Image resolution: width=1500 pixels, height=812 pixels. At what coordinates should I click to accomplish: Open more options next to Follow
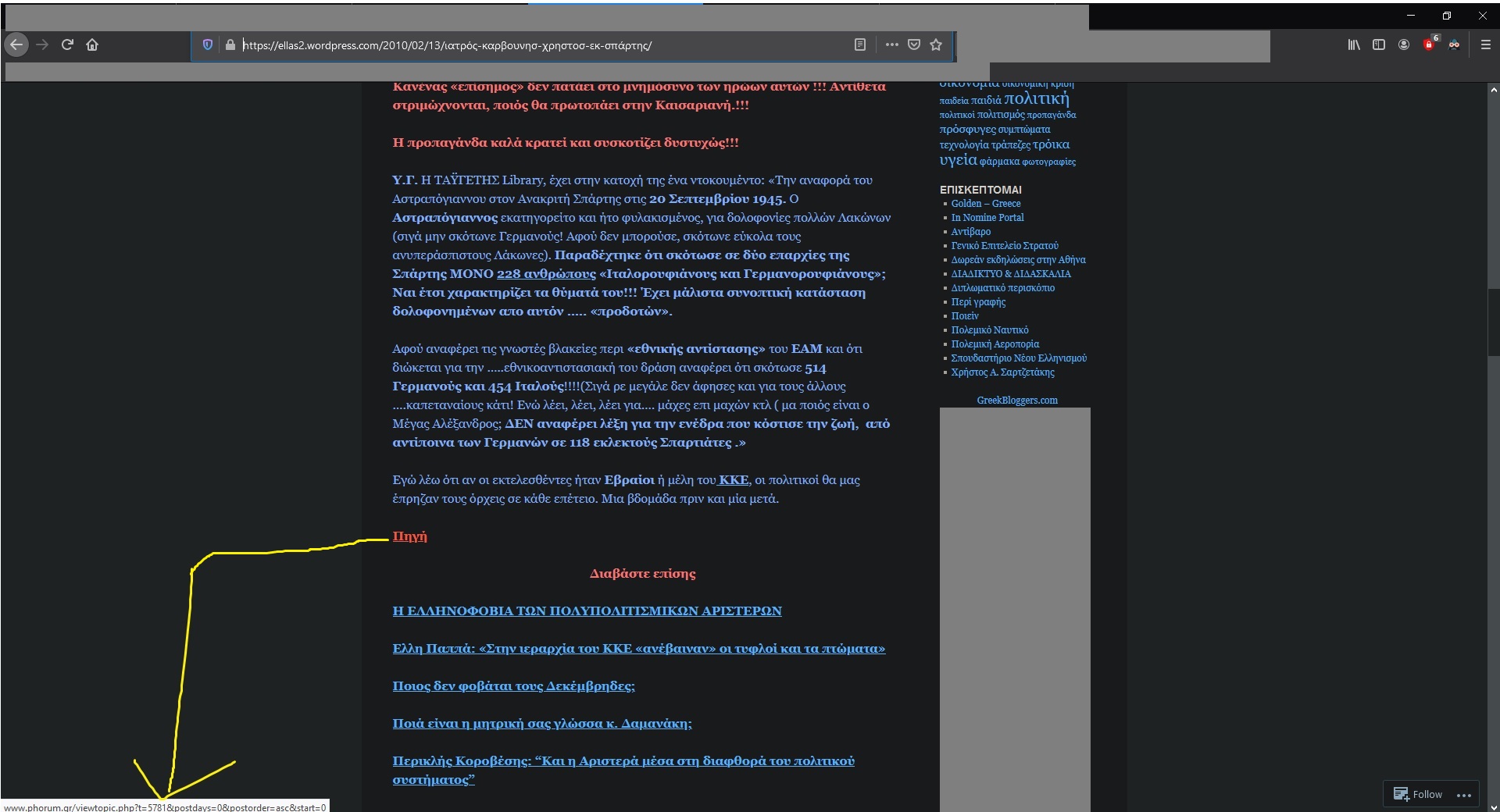pos(1464,795)
